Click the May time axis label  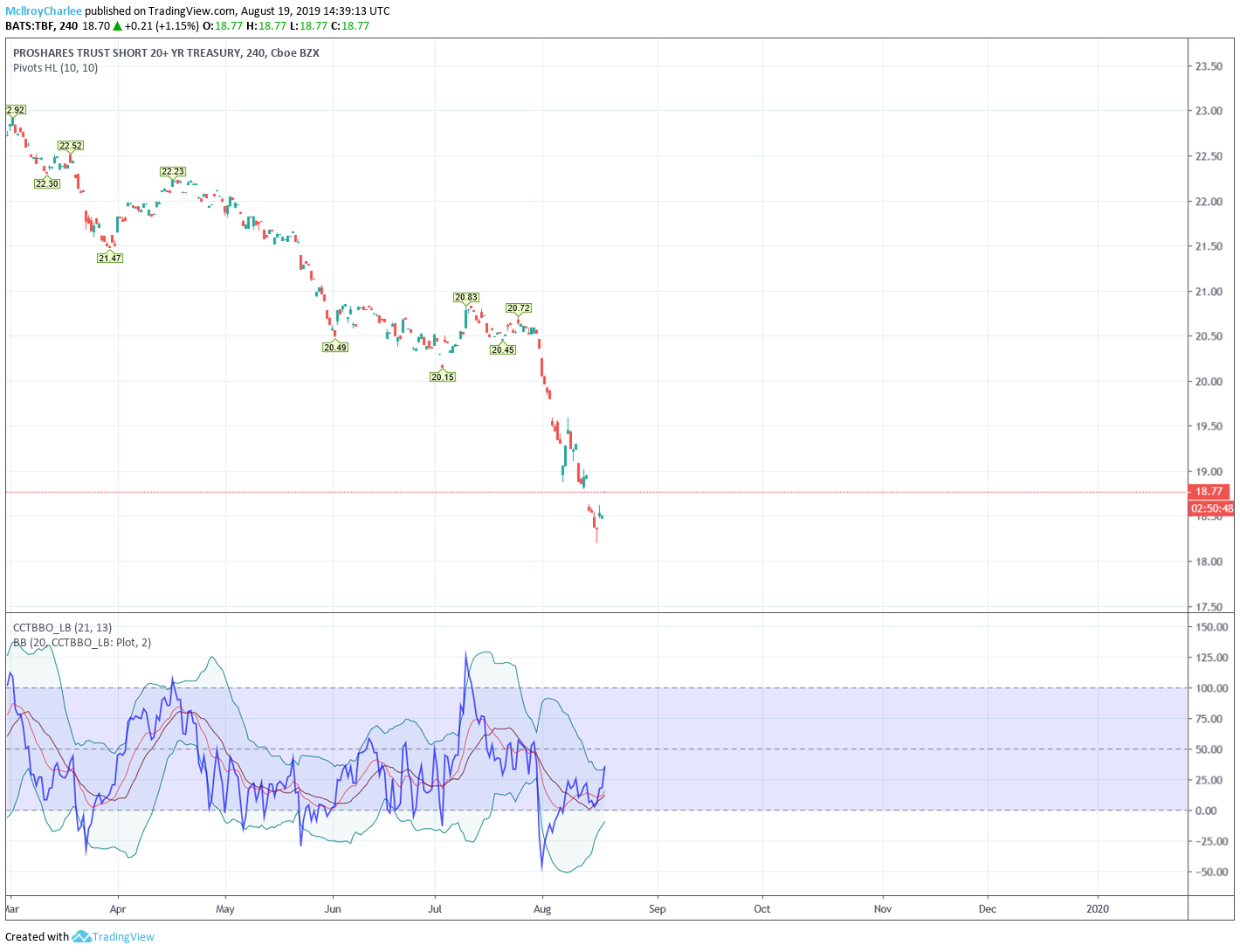tap(225, 908)
